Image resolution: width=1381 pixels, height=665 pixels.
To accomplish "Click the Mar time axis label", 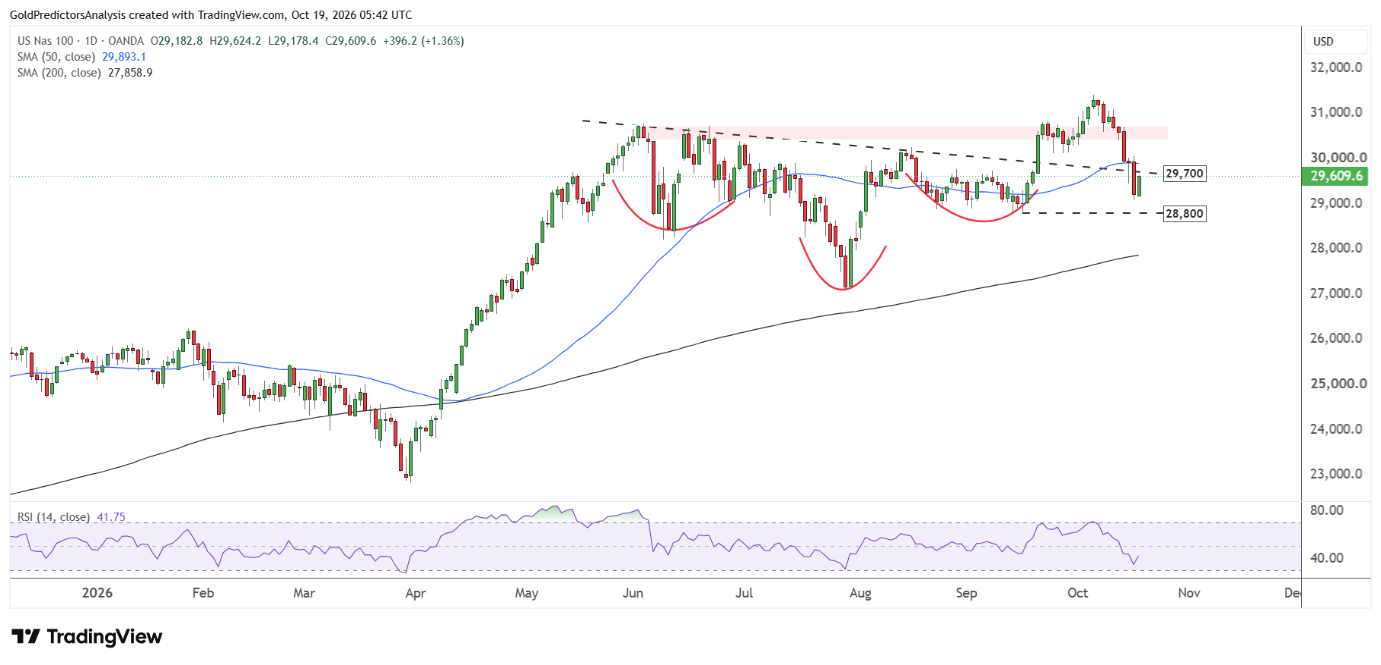I will pyautogui.click(x=304, y=593).
